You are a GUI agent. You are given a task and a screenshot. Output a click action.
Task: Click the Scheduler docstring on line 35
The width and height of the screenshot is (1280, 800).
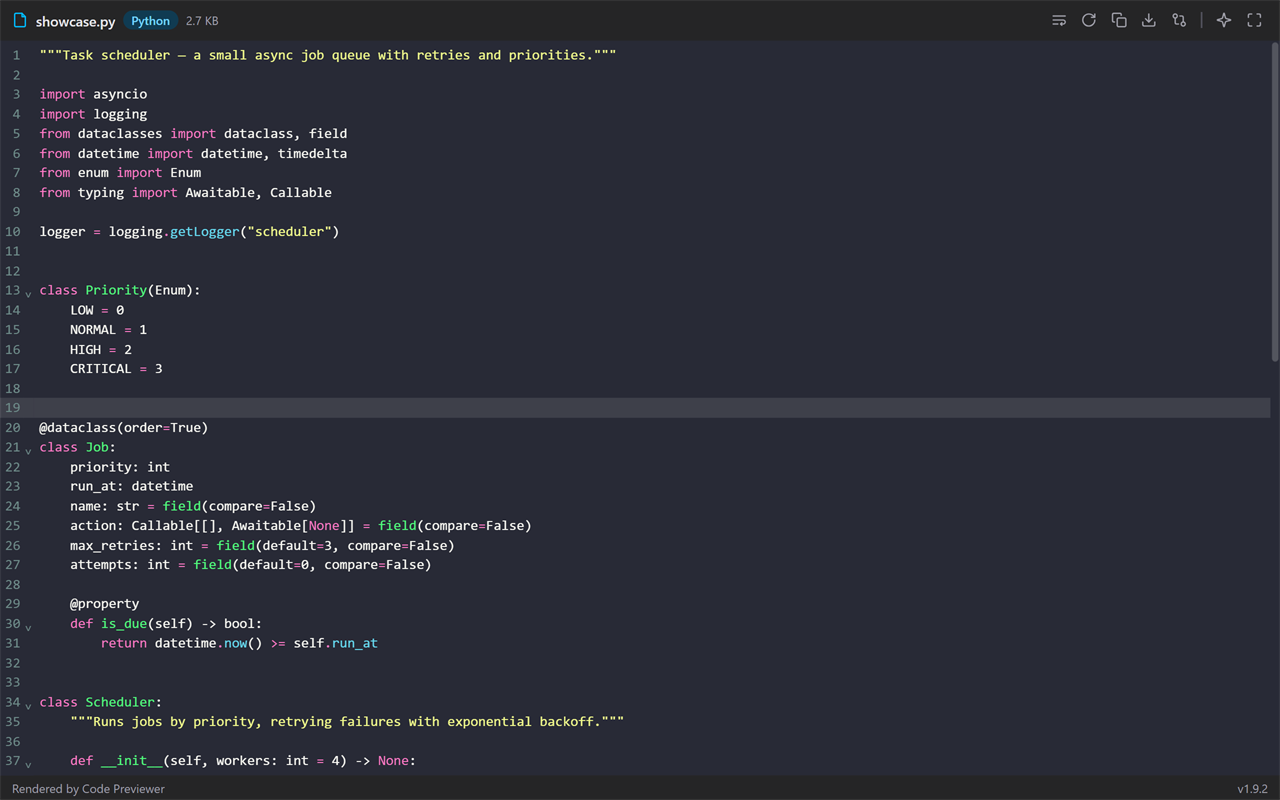pos(347,721)
